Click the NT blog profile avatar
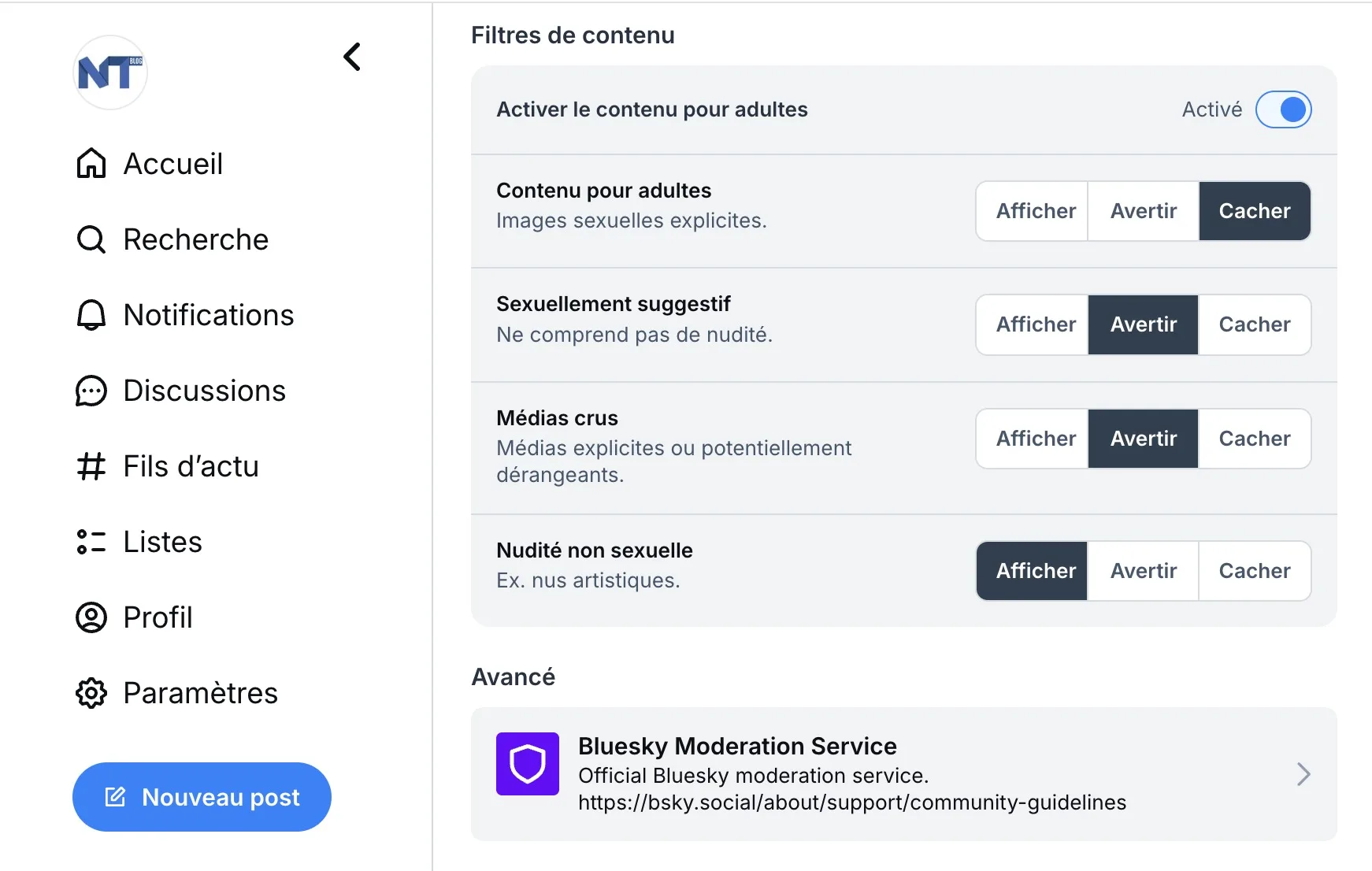The width and height of the screenshot is (1372, 871). click(110, 72)
